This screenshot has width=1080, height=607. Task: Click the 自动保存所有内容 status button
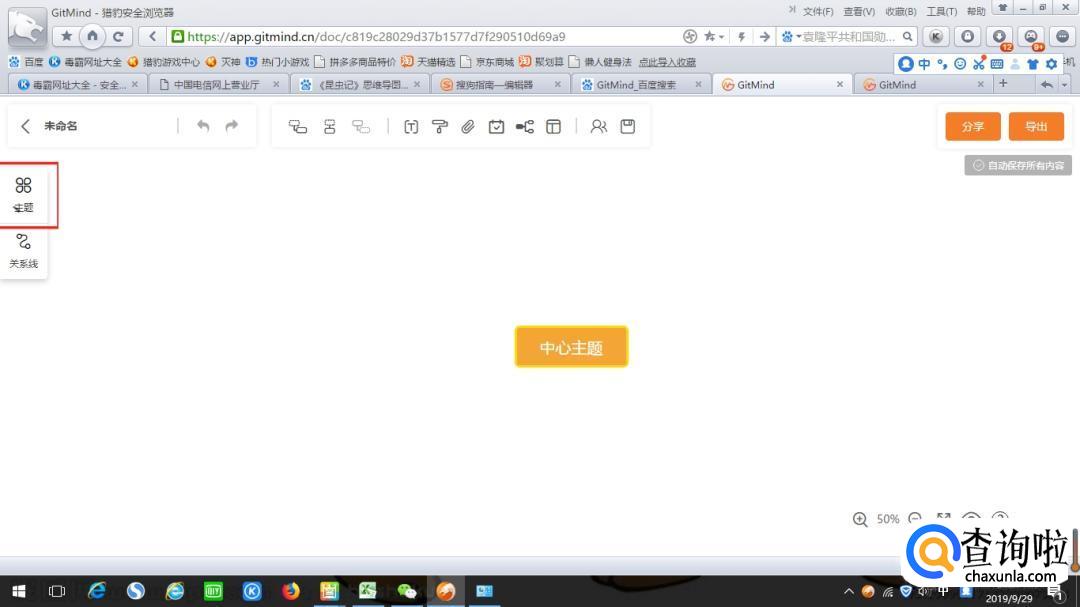[x=1018, y=165]
